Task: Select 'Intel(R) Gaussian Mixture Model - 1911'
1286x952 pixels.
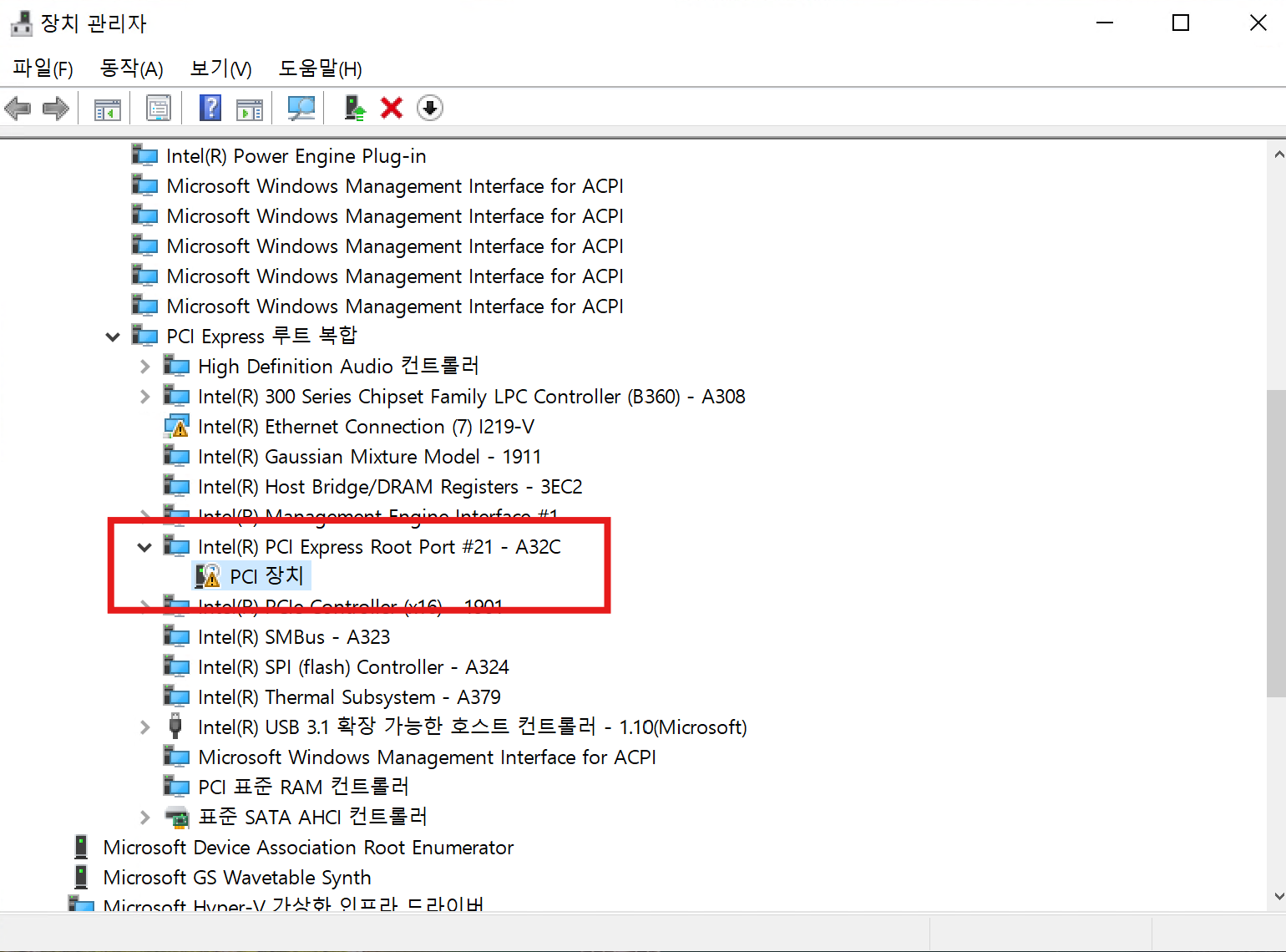Action: (x=369, y=457)
